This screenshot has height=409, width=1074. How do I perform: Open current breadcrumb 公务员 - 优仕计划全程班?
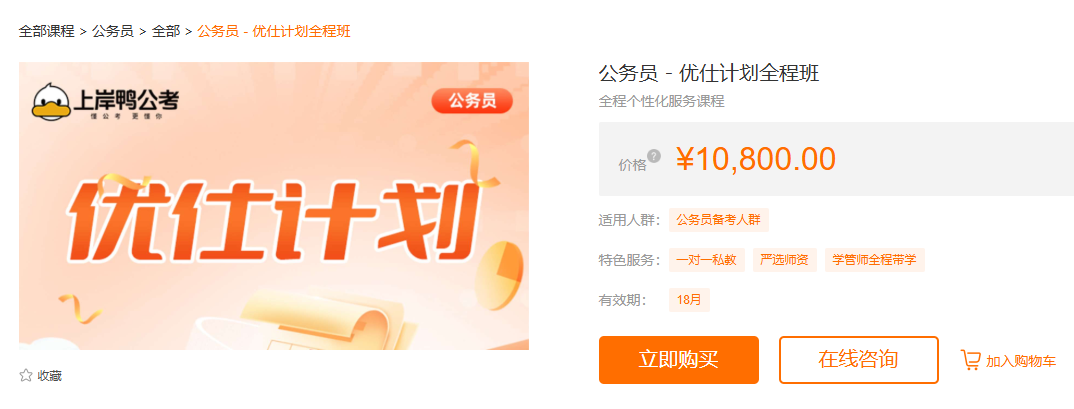274,31
